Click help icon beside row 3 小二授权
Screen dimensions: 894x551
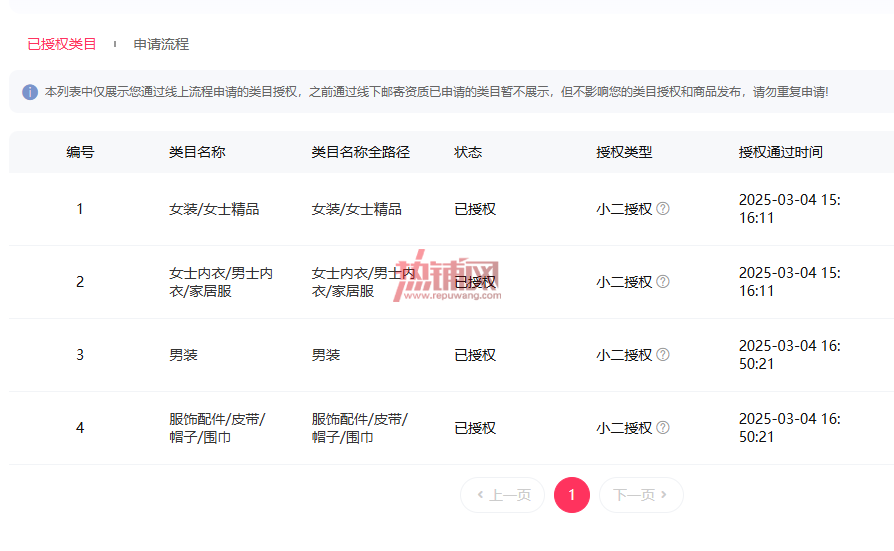[663, 355]
